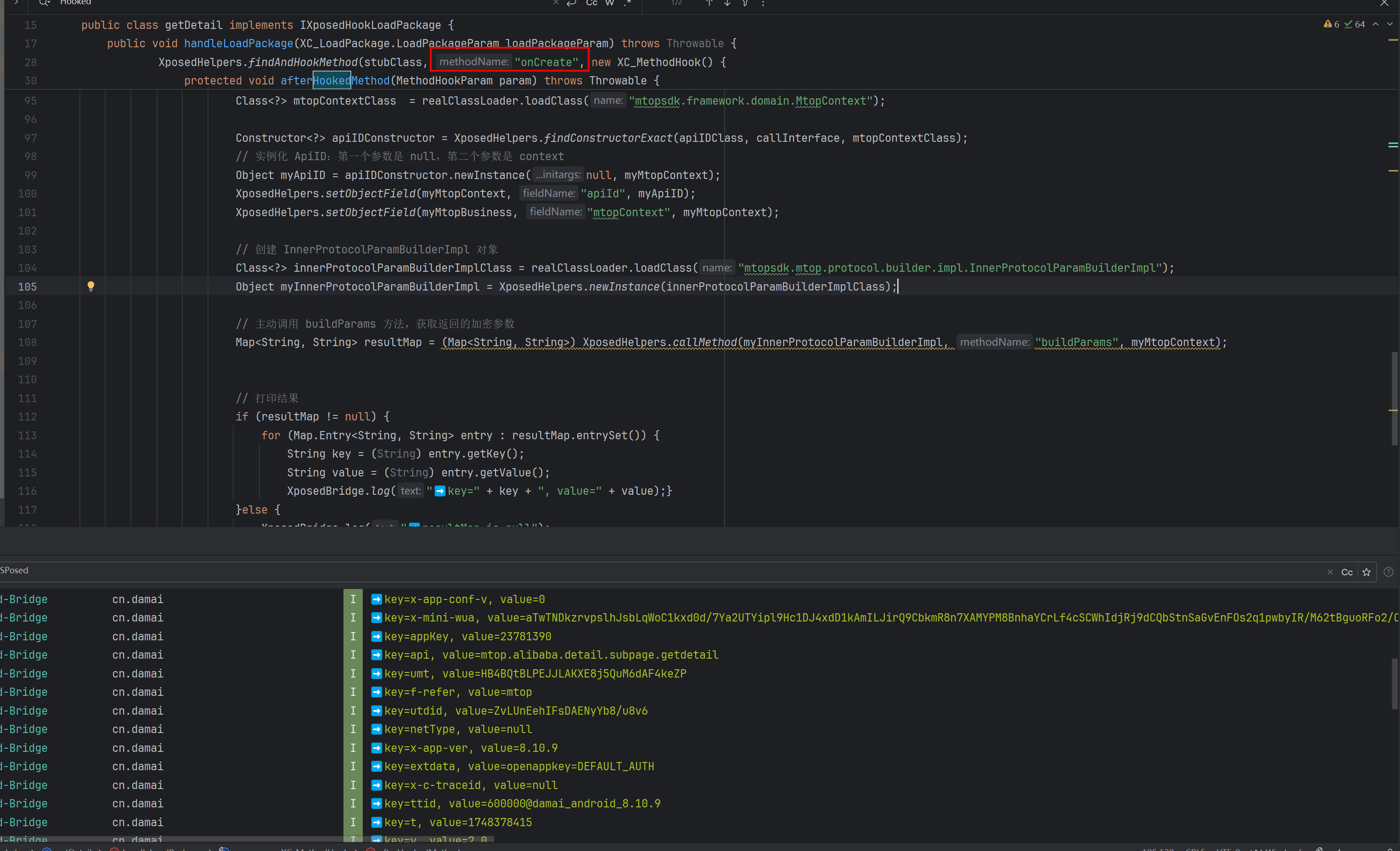Click cn.damai package in the appKey log row
The image size is (1400, 851).
[x=137, y=636]
